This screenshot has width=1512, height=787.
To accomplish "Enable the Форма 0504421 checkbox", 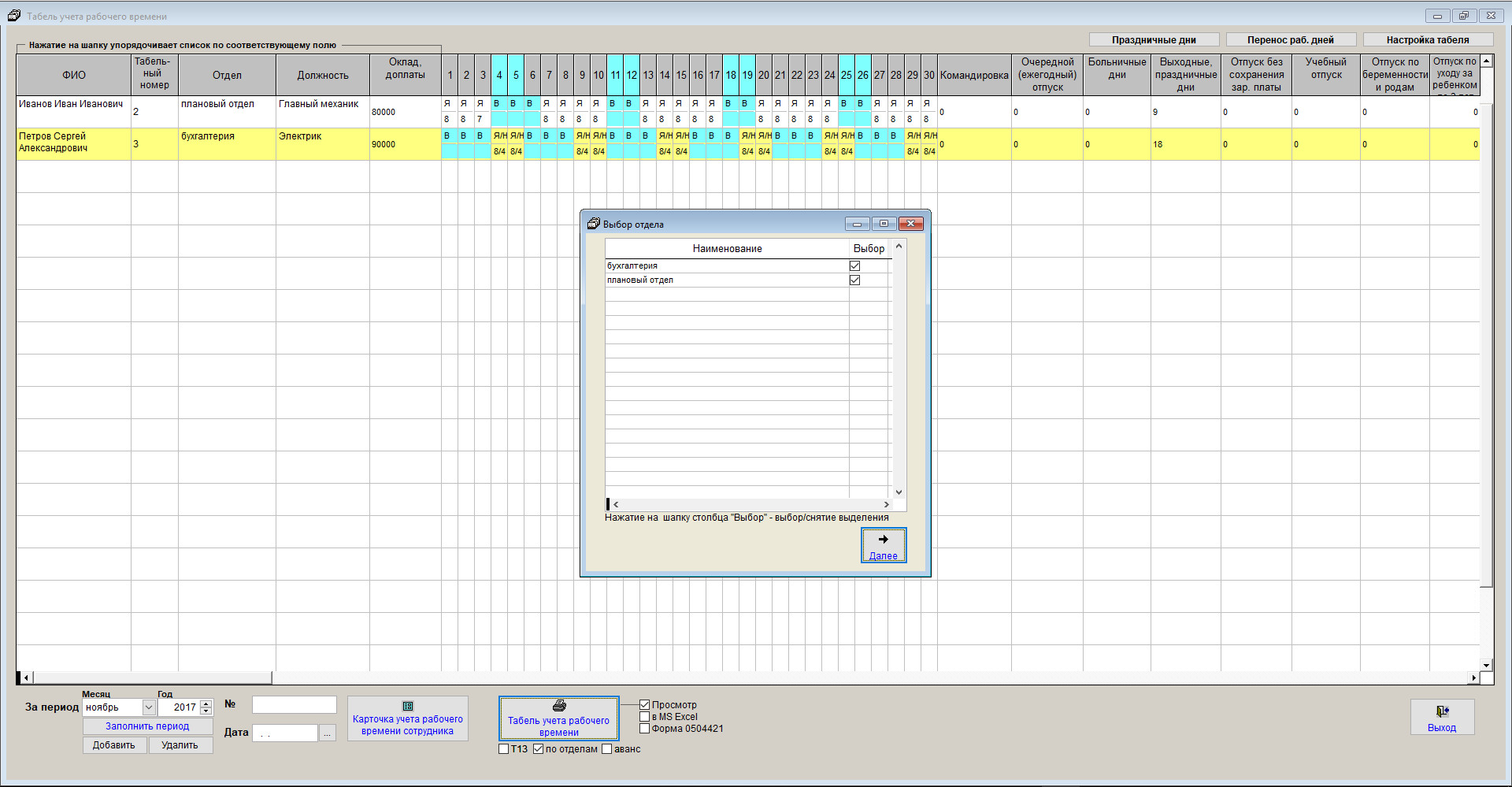I will click(644, 729).
